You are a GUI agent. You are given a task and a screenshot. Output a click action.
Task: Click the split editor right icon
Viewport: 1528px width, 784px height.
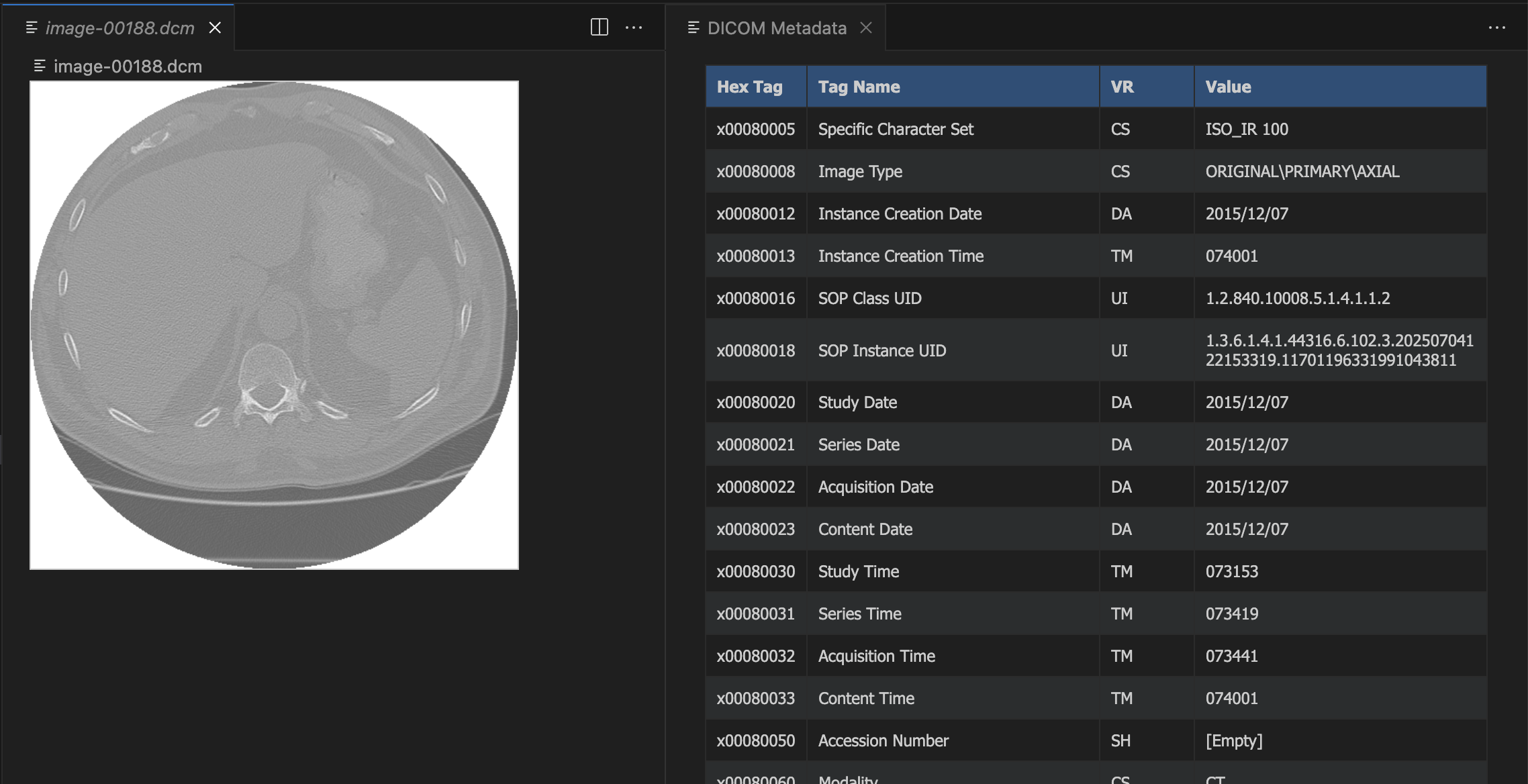tap(599, 28)
